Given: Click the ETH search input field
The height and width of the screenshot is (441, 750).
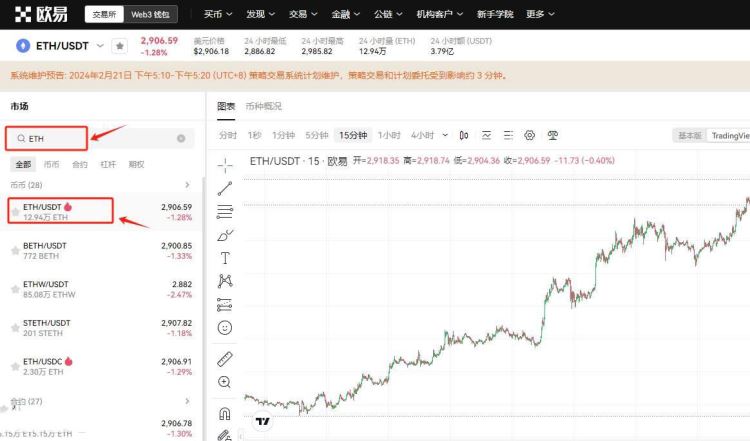Looking at the screenshot, I should click(99, 139).
